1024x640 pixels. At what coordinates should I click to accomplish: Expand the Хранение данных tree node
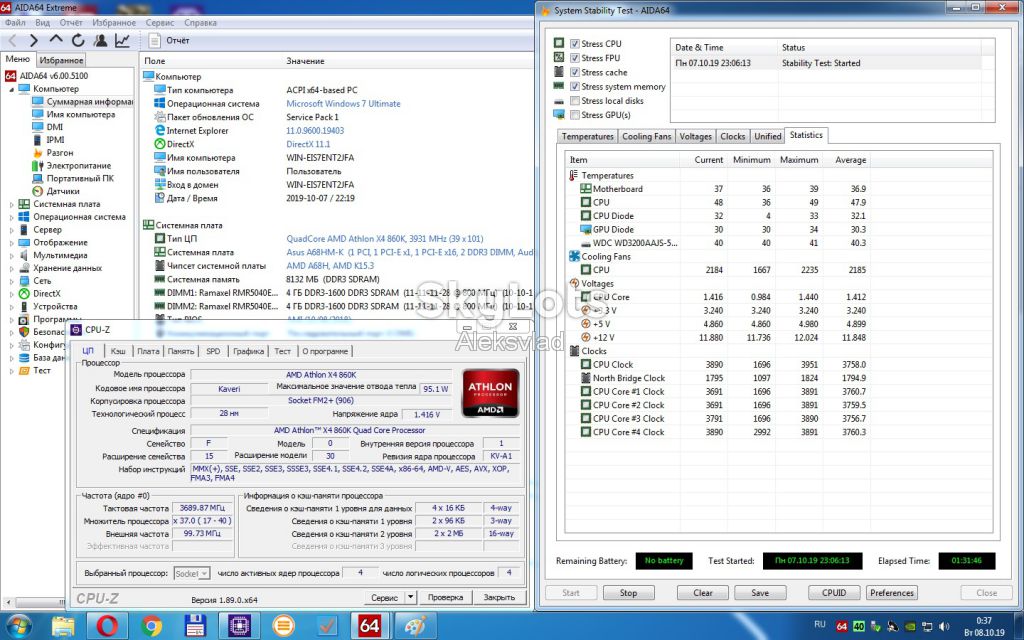pyautogui.click(x=11, y=268)
